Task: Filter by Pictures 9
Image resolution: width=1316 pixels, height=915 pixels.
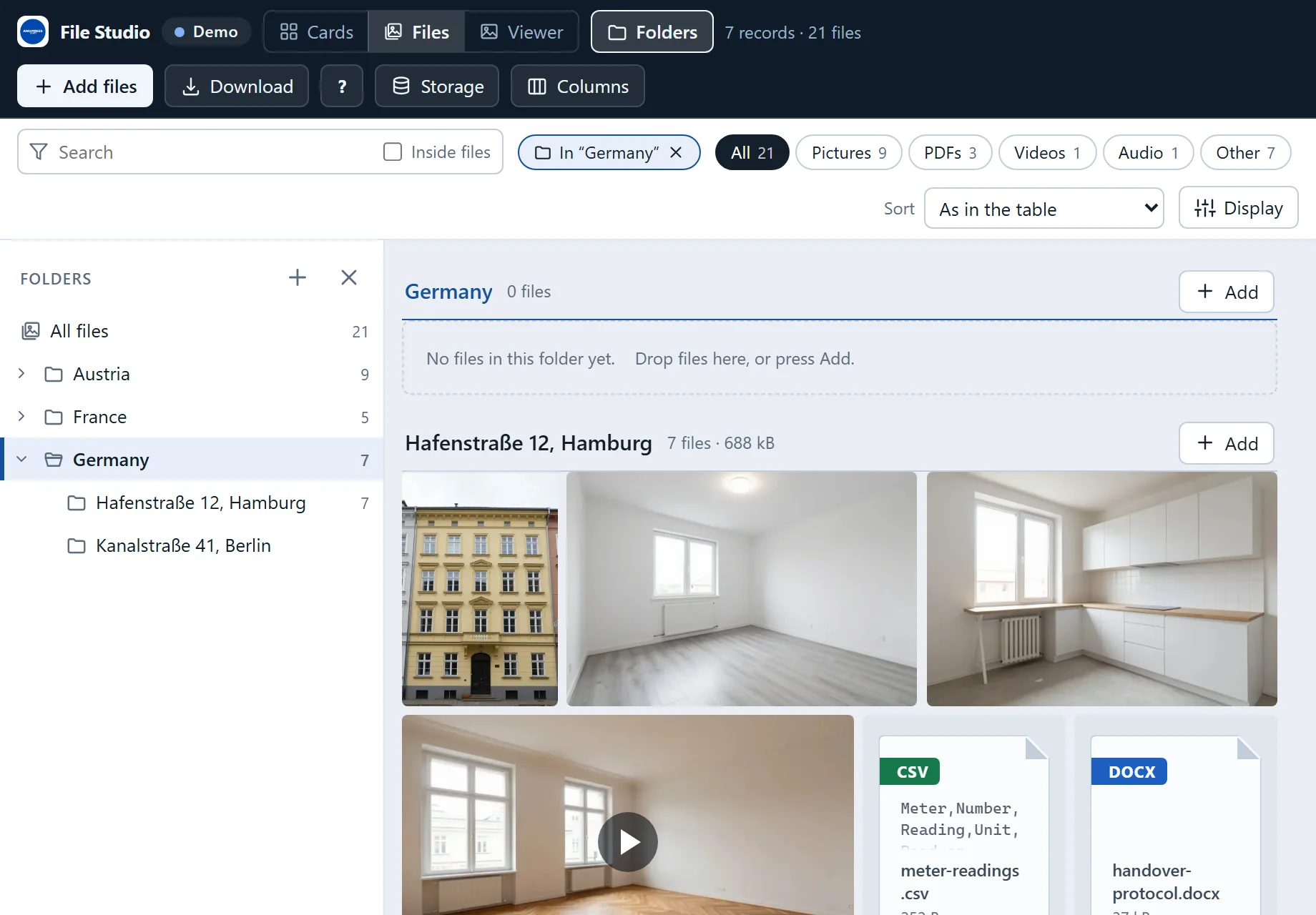Action: pyautogui.click(x=849, y=152)
